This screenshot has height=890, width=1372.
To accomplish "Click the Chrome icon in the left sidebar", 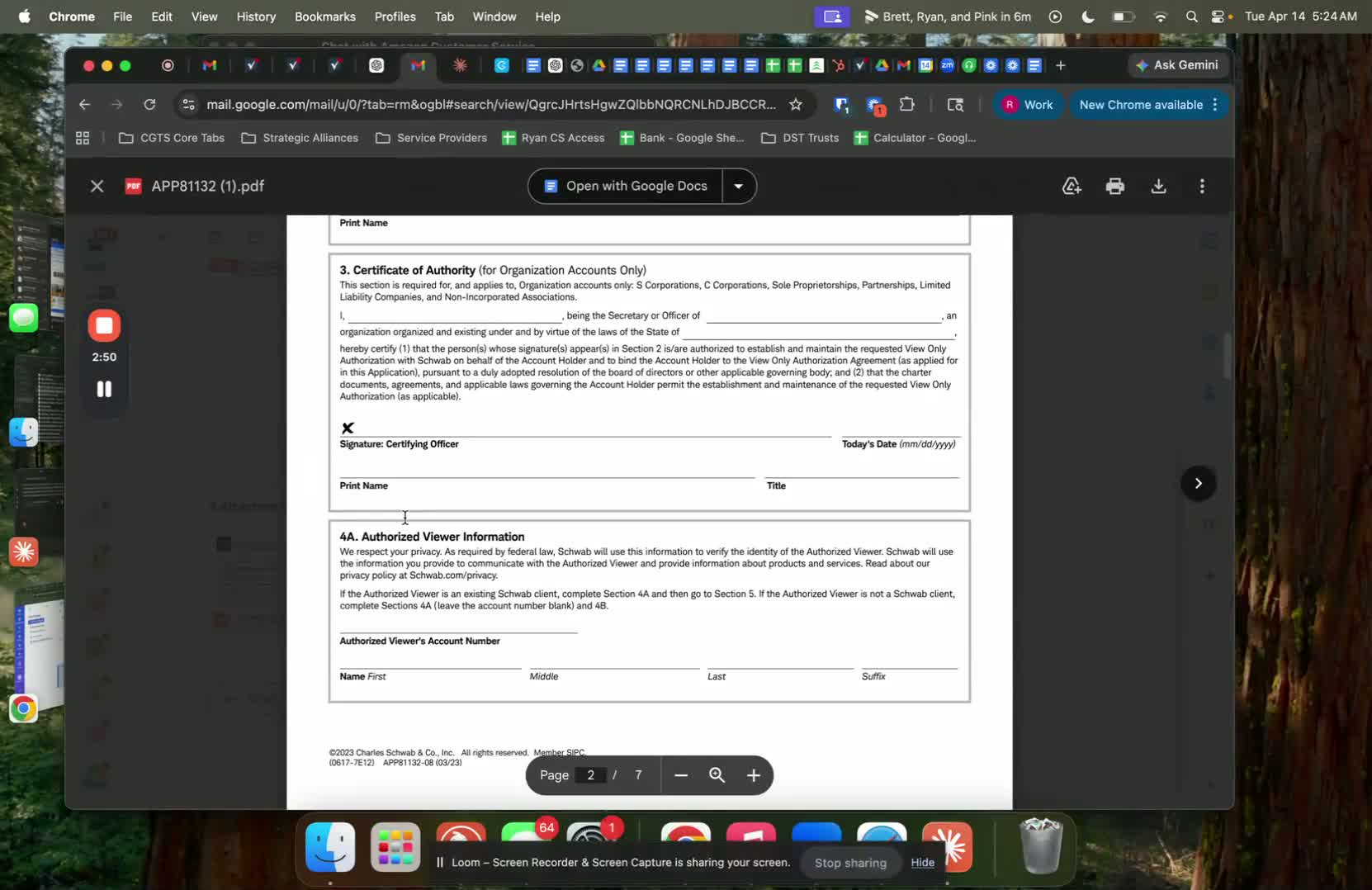I will 23,708.
